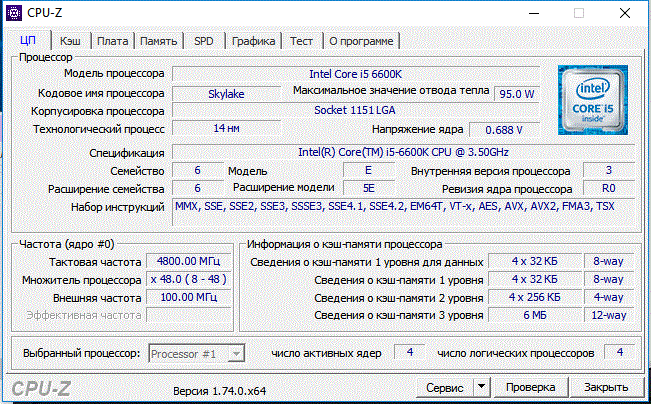Click the multiplier value x 48.0 ( 8 - 48 )
Viewport: 651px width, 404px height.
[x=188, y=279]
